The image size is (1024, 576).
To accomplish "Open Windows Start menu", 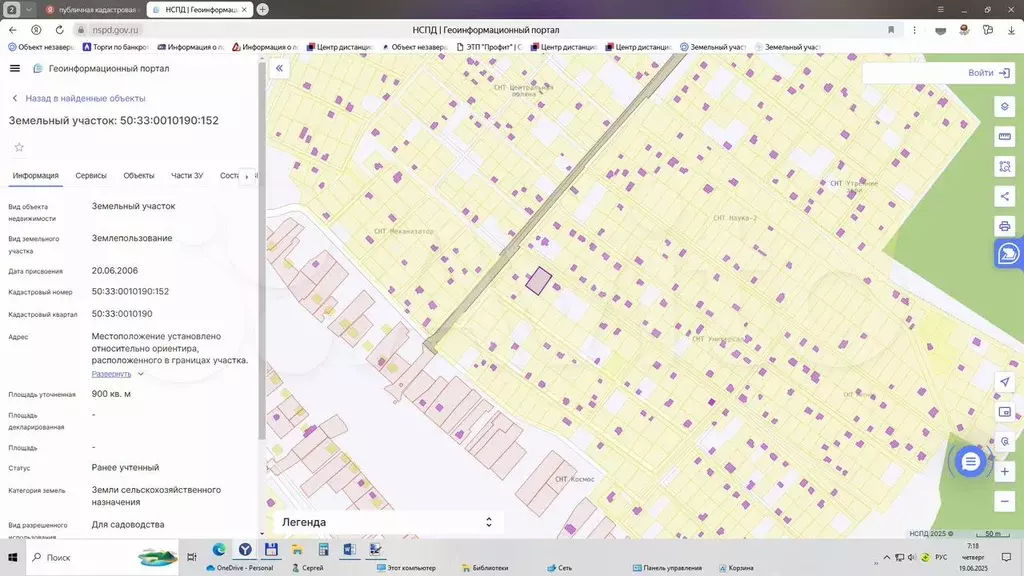I will coord(12,557).
